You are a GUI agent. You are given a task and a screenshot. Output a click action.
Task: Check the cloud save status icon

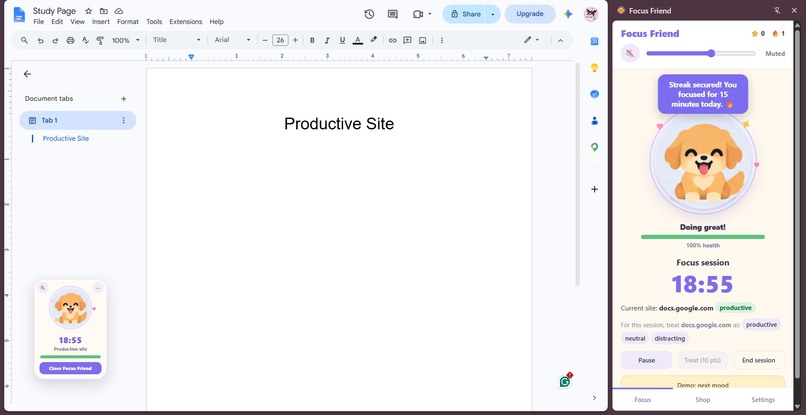[x=119, y=11]
